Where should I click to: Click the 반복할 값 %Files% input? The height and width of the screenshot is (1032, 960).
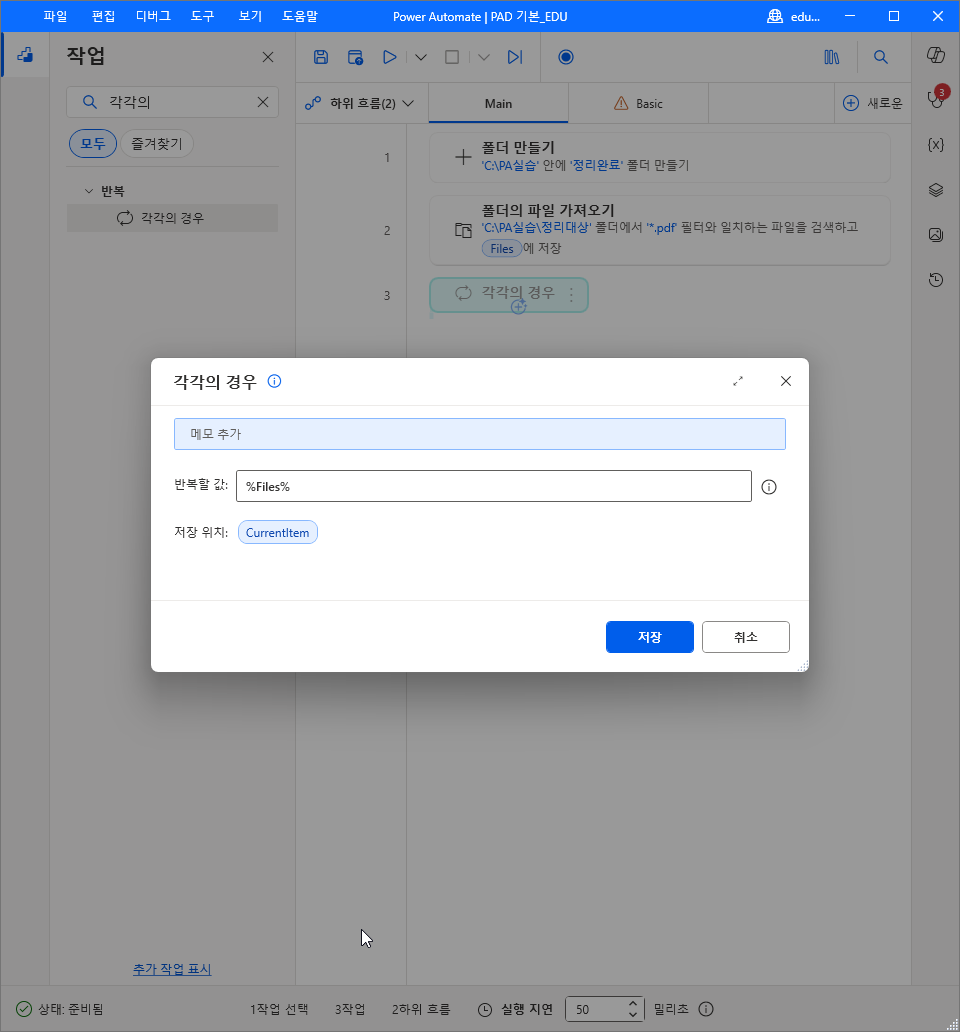pyautogui.click(x=493, y=486)
